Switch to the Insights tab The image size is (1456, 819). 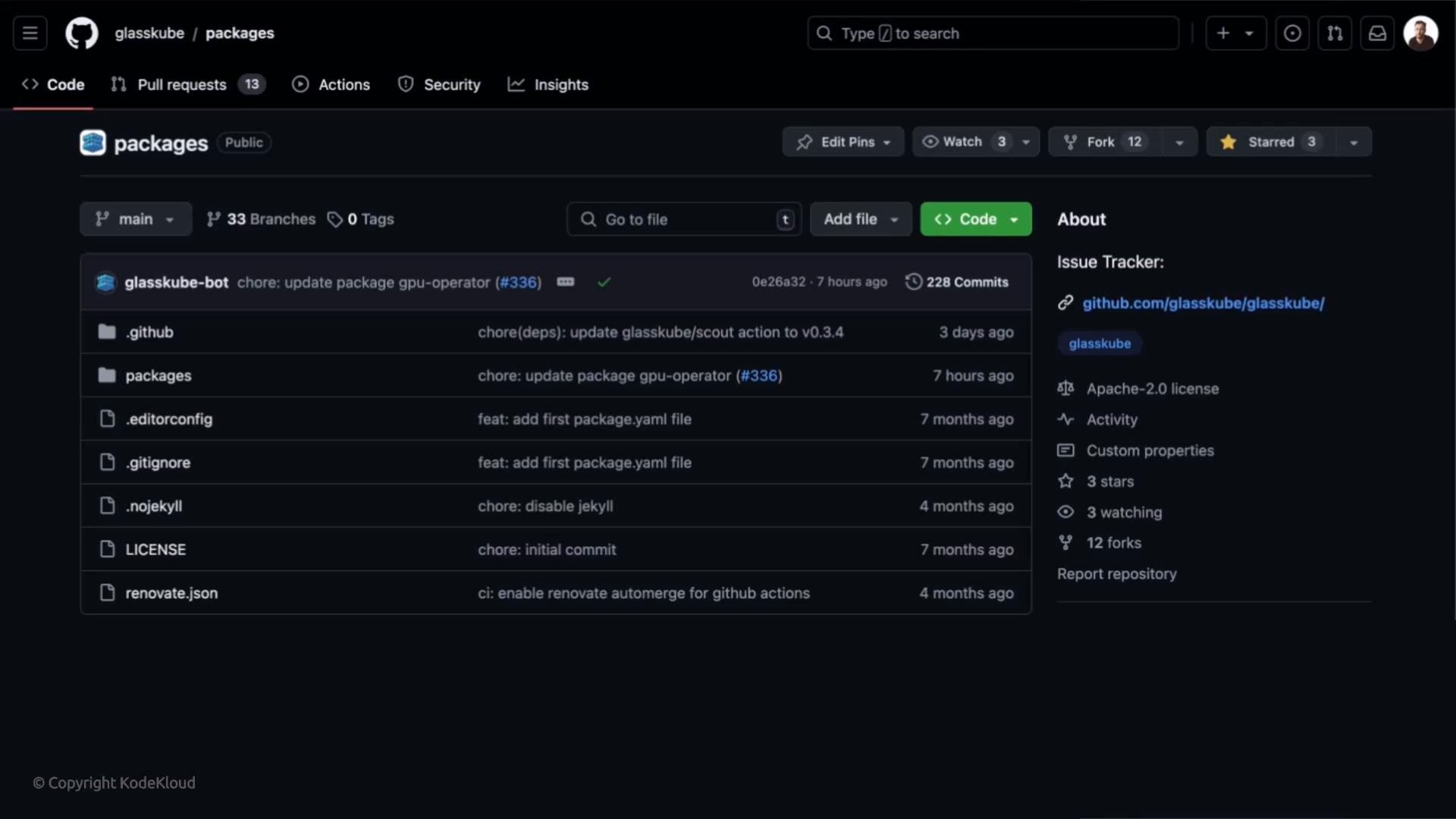point(548,85)
